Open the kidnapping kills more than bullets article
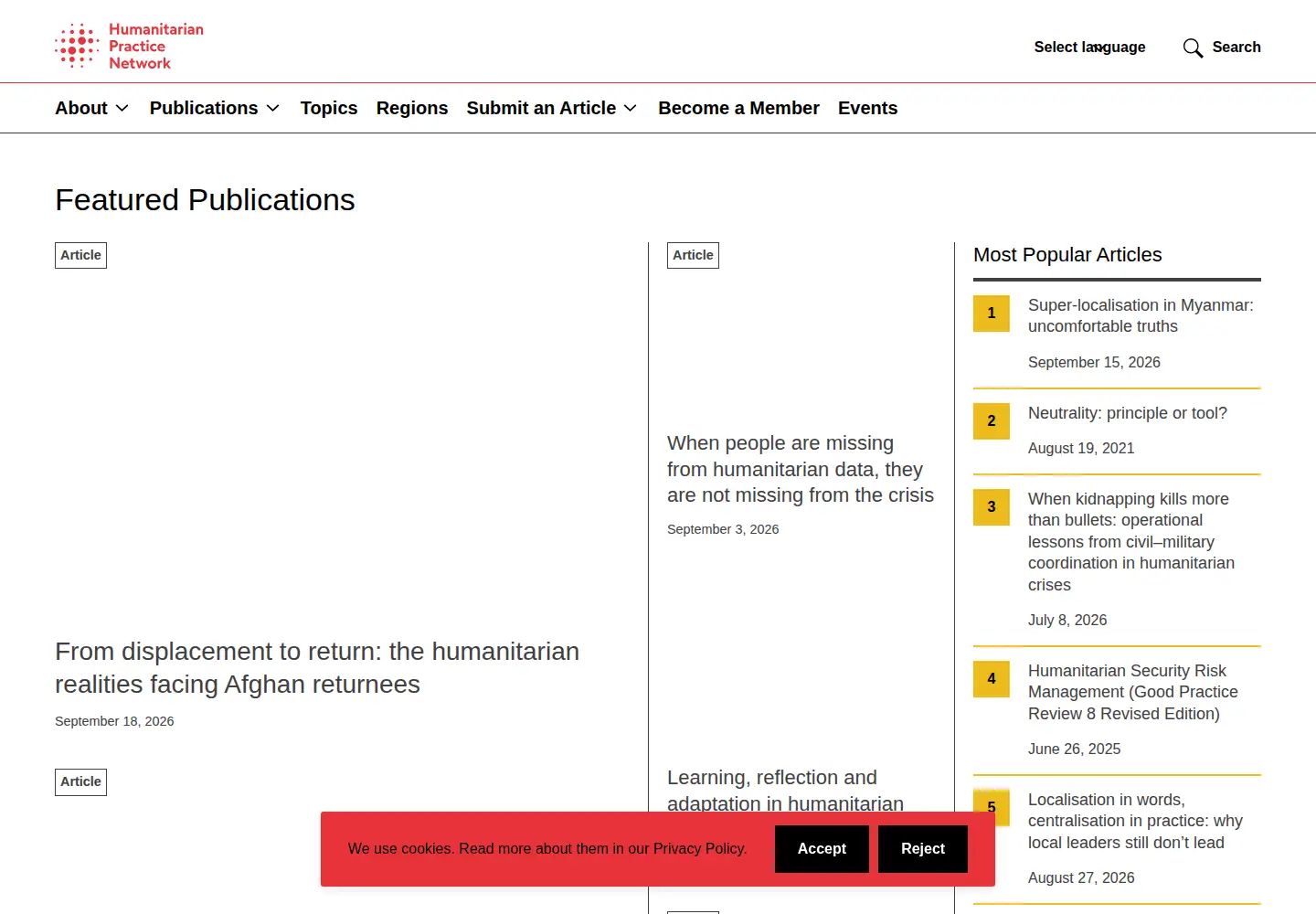This screenshot has width=1316, height=914. click(1131, 542)
